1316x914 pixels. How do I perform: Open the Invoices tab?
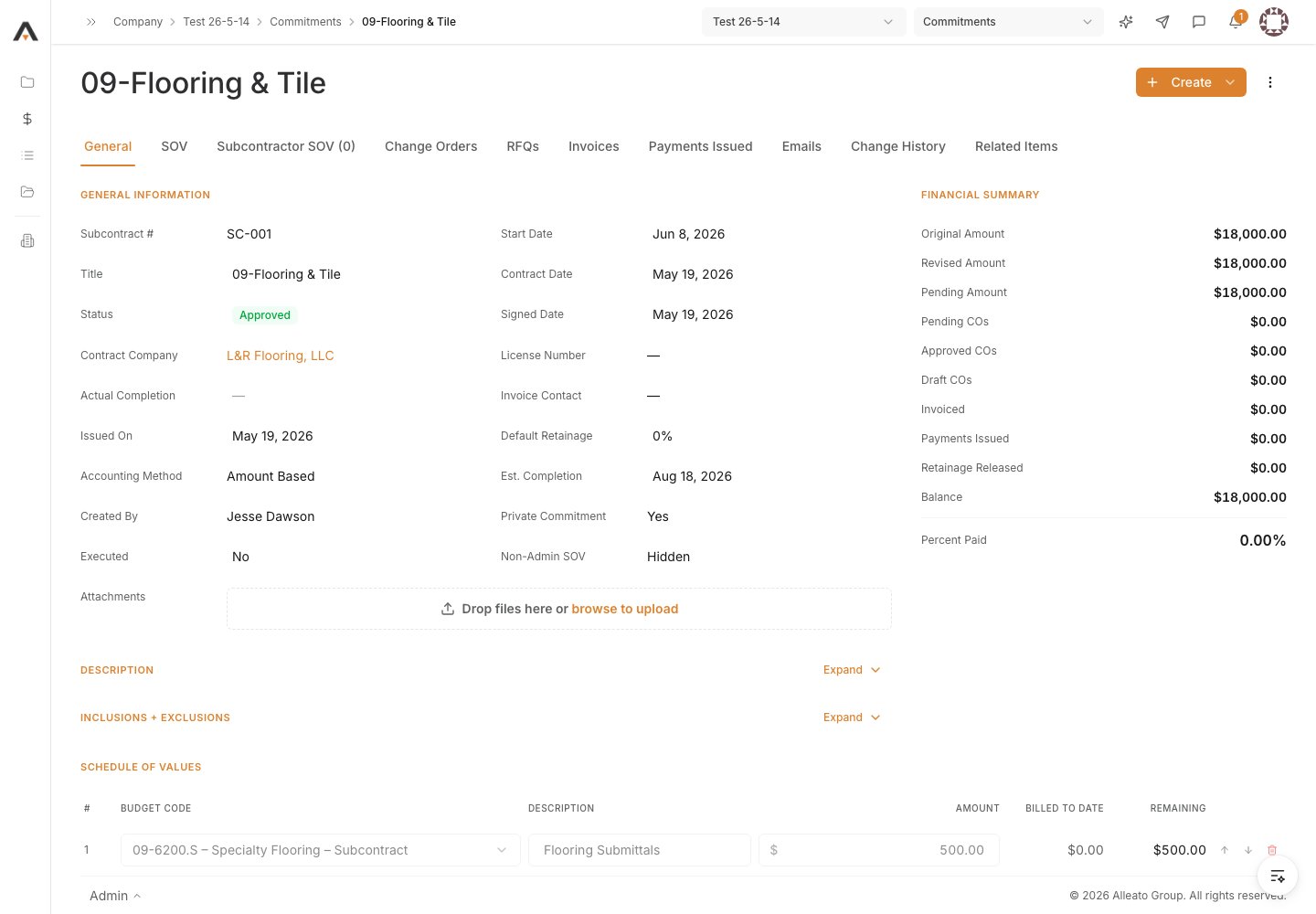click(x=594, y=146)
